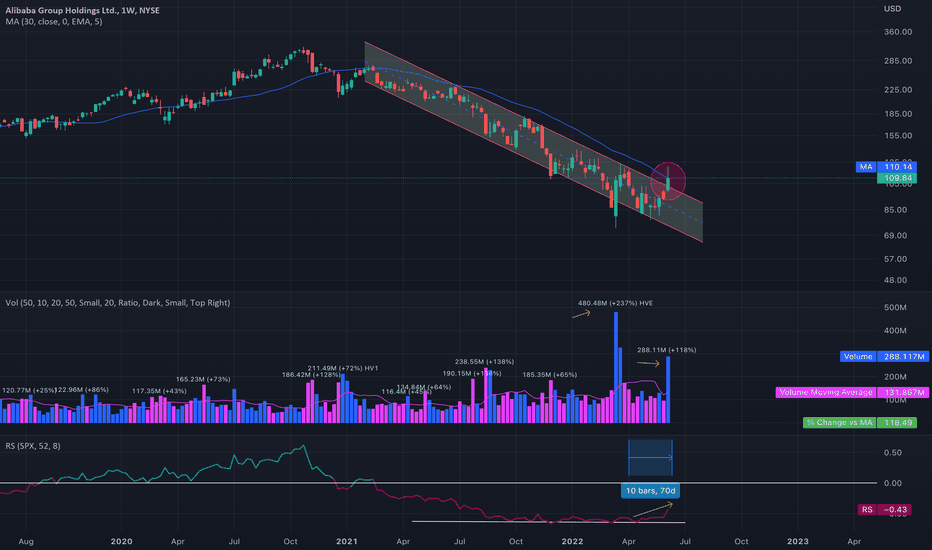Image resolution: width=932 pixels, height=550 pixels.
Task: Select the 288.11M (+118%) volume annotation
Action: 666,350
